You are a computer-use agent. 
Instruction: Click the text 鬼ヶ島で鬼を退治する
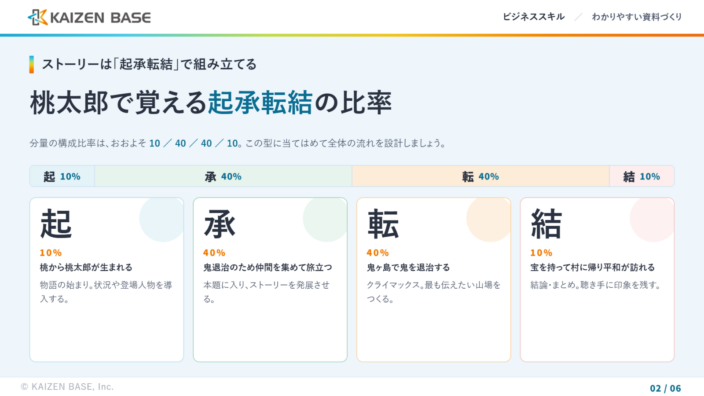pyautogui.click(x=408, y=267)
